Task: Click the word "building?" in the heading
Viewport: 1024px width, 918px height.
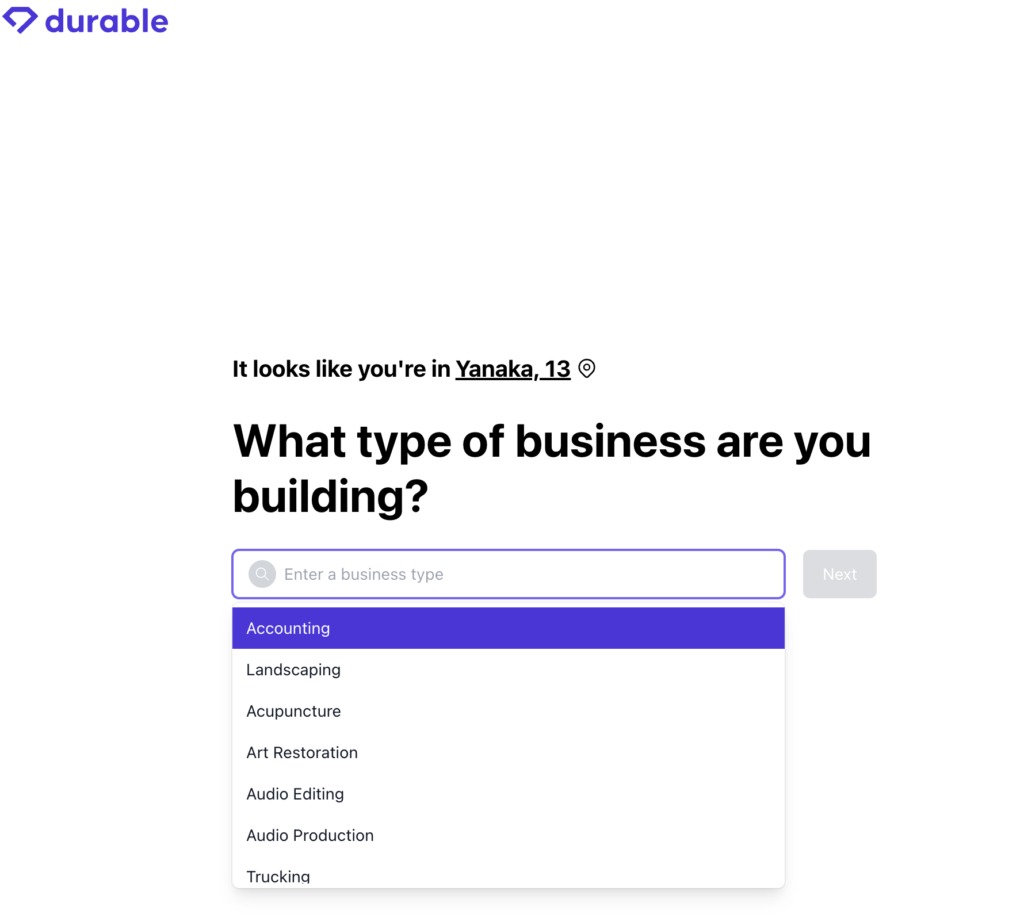Action: pyautogui.click(x=330, y=496)
